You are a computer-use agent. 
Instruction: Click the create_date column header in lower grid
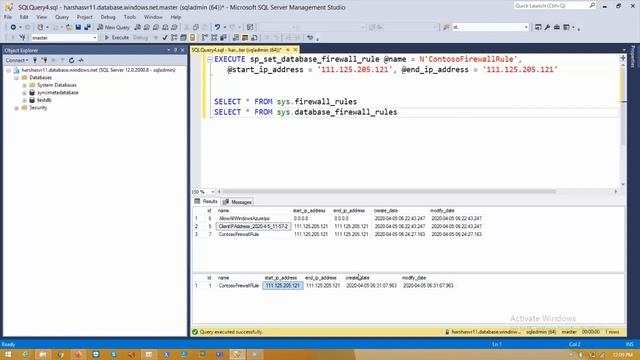coord(358,278)
